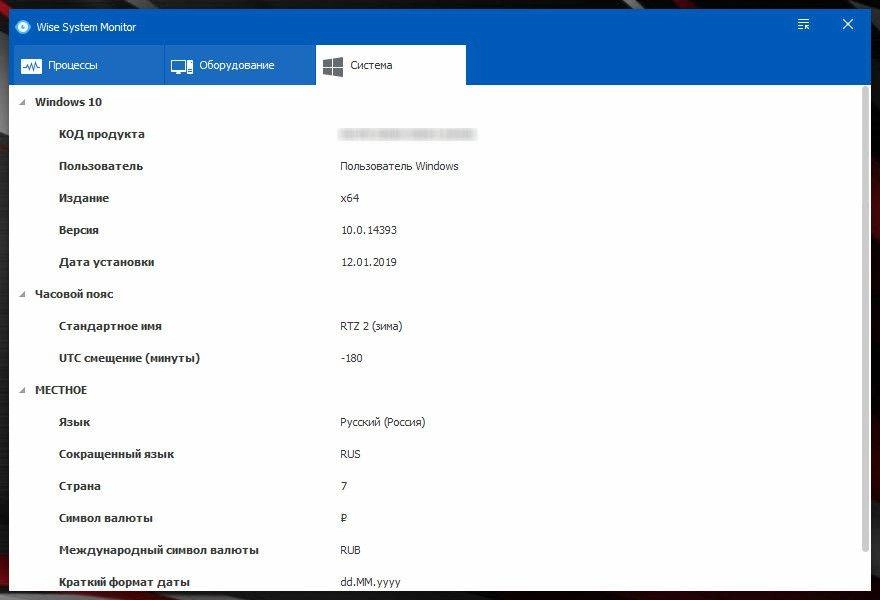Click the -180 offset value
Viewport: 880px width, 600px height.
coord(351,358)
